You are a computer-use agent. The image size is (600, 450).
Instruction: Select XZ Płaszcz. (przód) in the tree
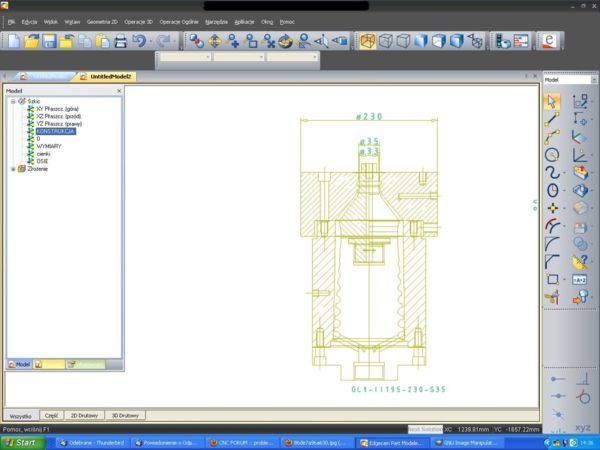pos(59,116)
